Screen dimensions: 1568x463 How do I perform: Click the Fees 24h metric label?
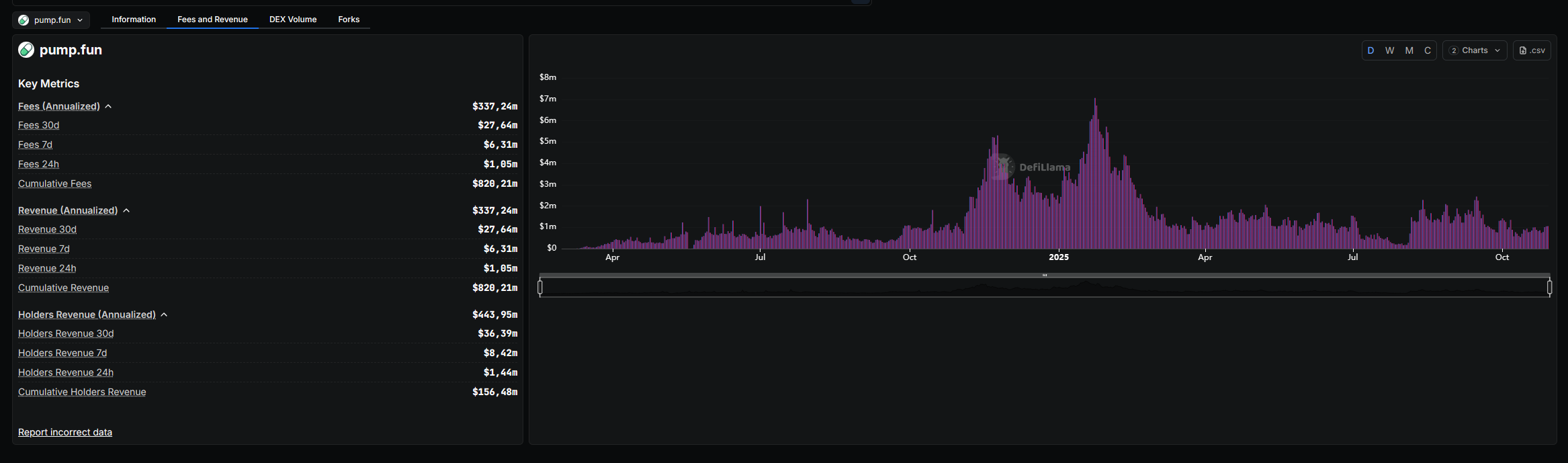[x=38, y=164]
